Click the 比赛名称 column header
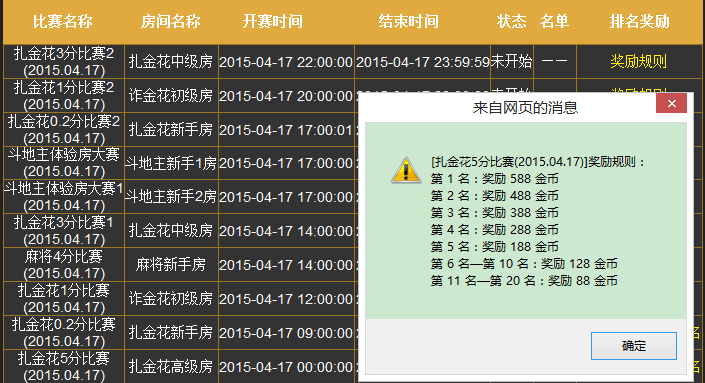Viewport: 705px width, 383px height. pos(63,21)
